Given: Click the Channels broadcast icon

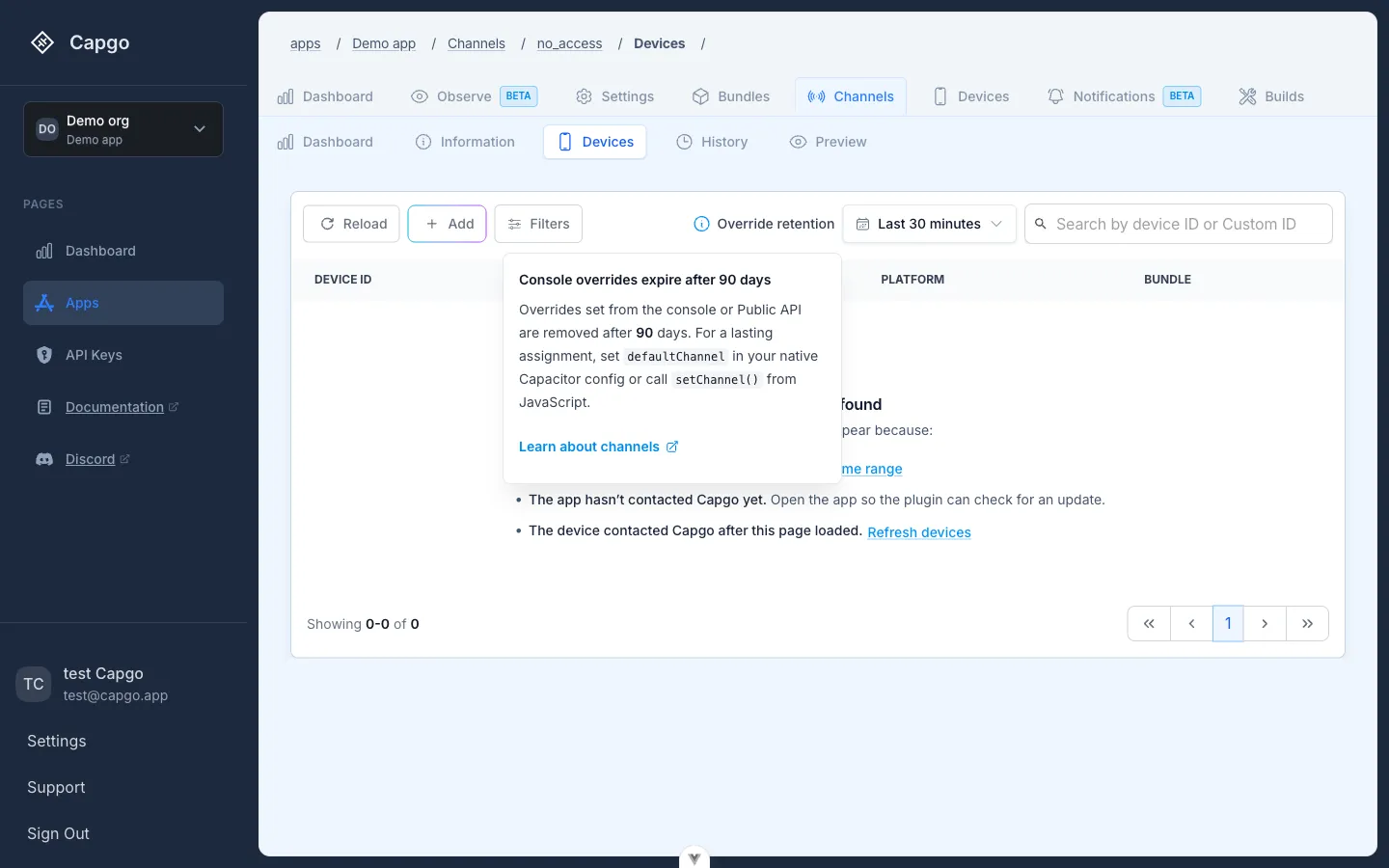Looking at the screenshot, I should [816, 96].
